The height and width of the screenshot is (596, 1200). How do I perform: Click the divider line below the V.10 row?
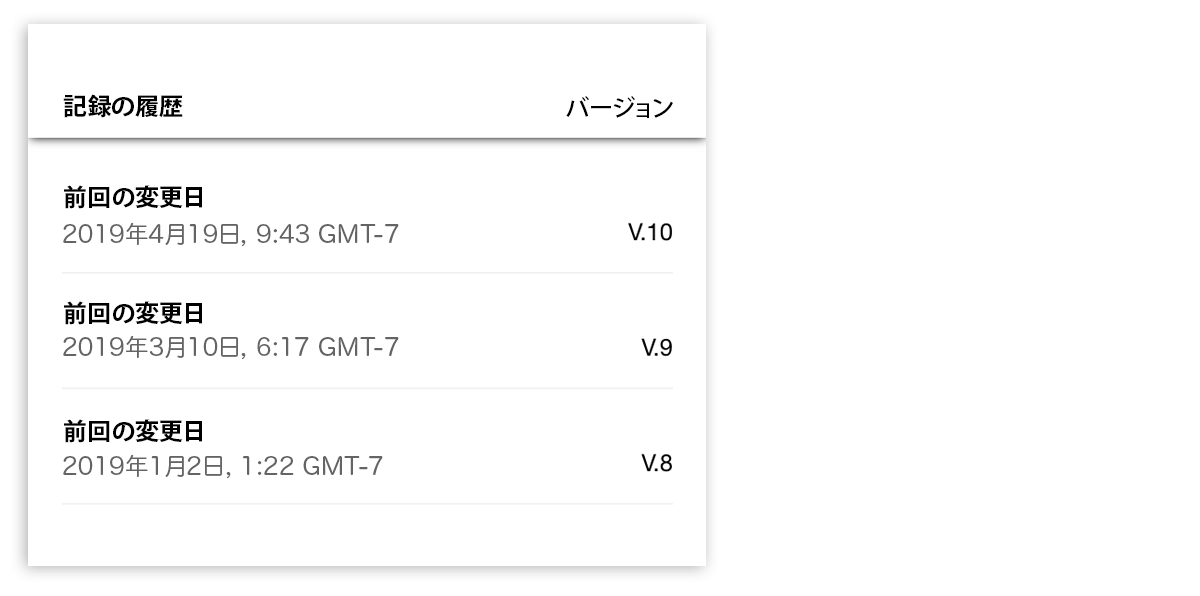(x=367, y=273)
